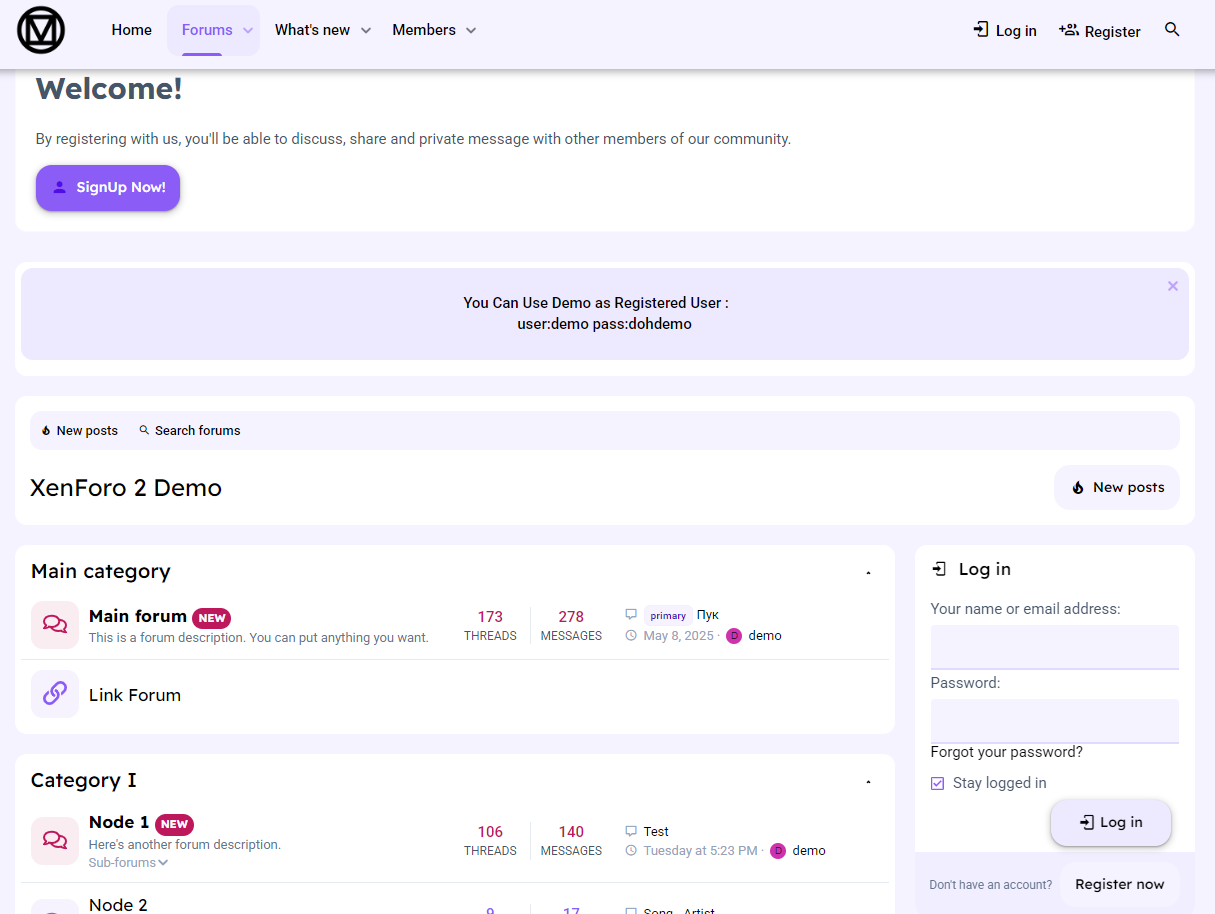1215x914 pixels.
Task: Expand the Members dropdown arrow
Action: (x=471, y=30)
